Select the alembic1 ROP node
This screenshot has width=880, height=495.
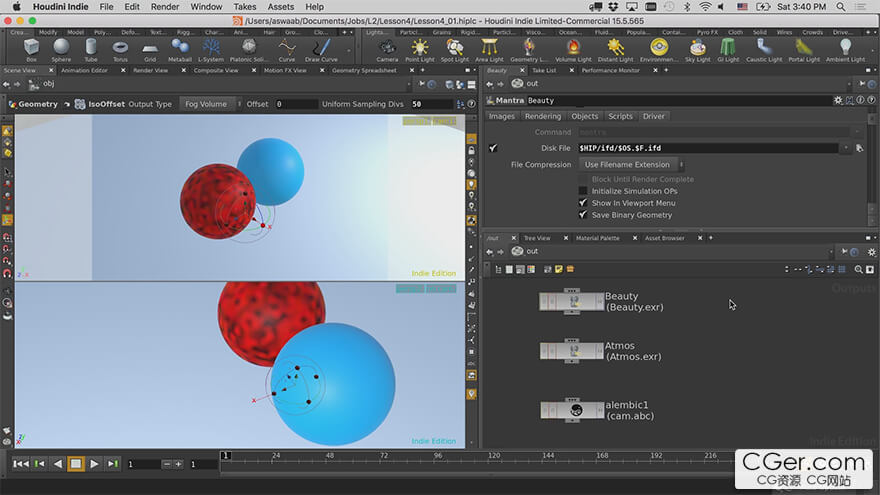[571, 410]
